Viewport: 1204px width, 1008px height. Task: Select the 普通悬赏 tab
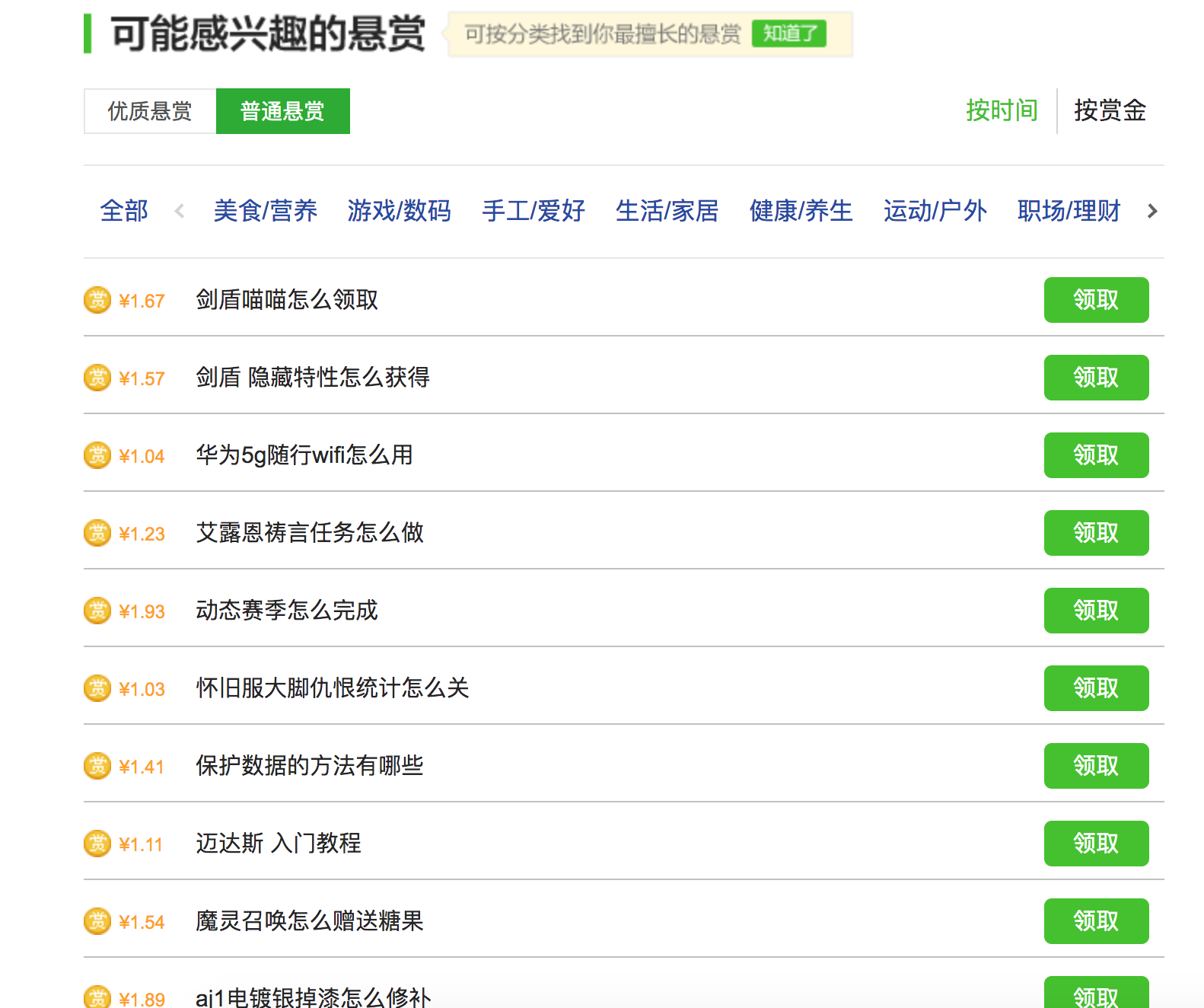(x=282, y=111)
